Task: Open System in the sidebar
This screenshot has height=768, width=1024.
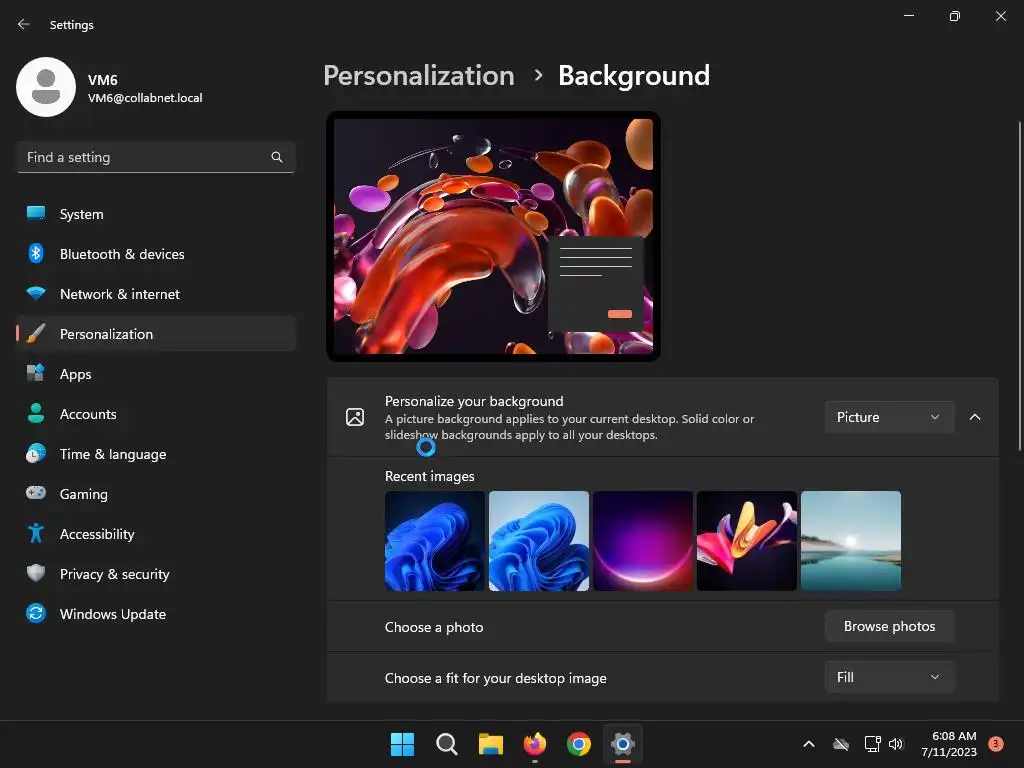Action: (x=156, y=214)
